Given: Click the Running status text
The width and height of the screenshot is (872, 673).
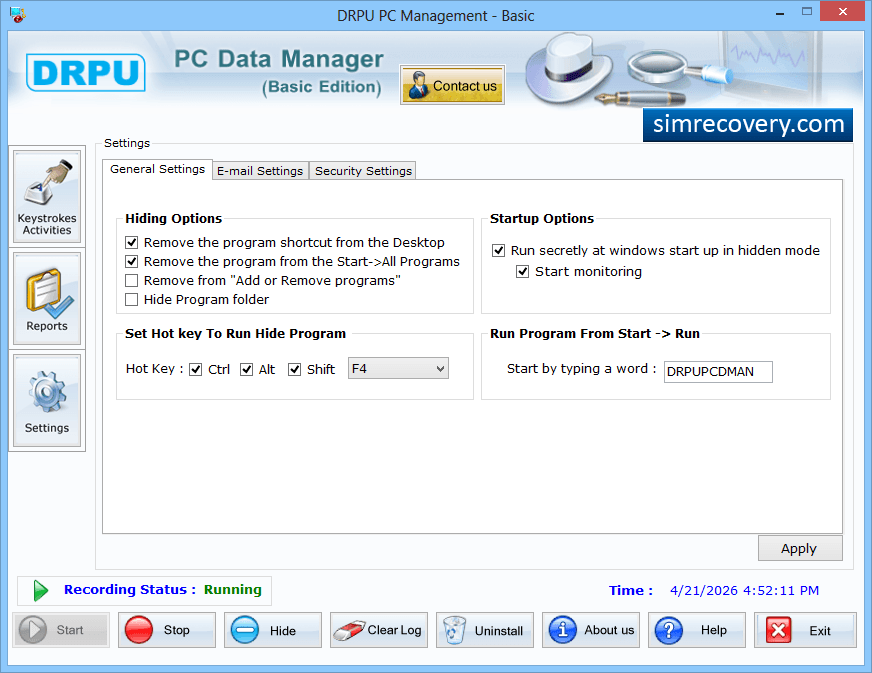Looking at the screenshot, I should click(x=232, y=590).
